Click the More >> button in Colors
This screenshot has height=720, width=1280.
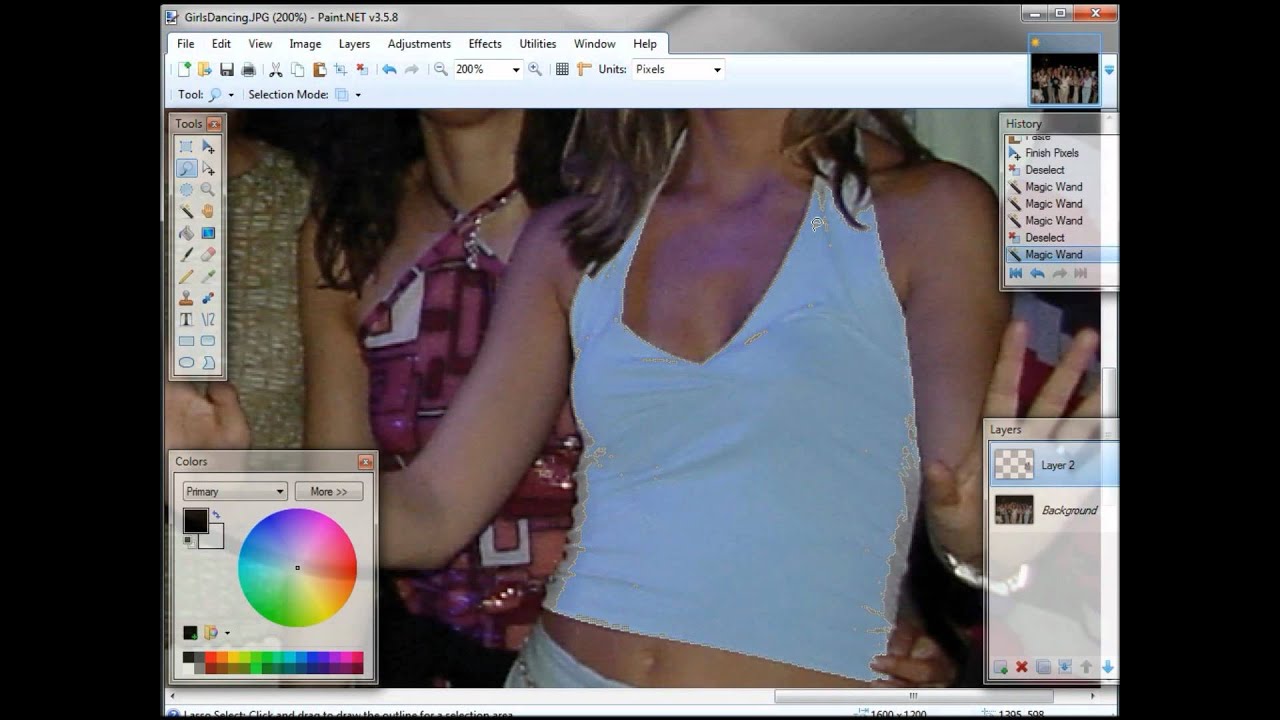click(x=329, y=491)
